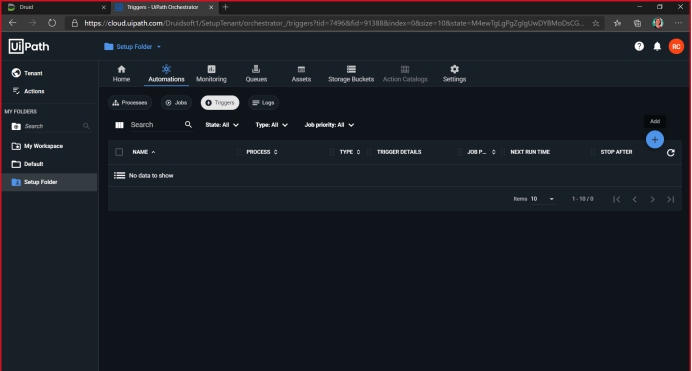
Task: Open Storage Buckets
Action: [x=351, y=74]
